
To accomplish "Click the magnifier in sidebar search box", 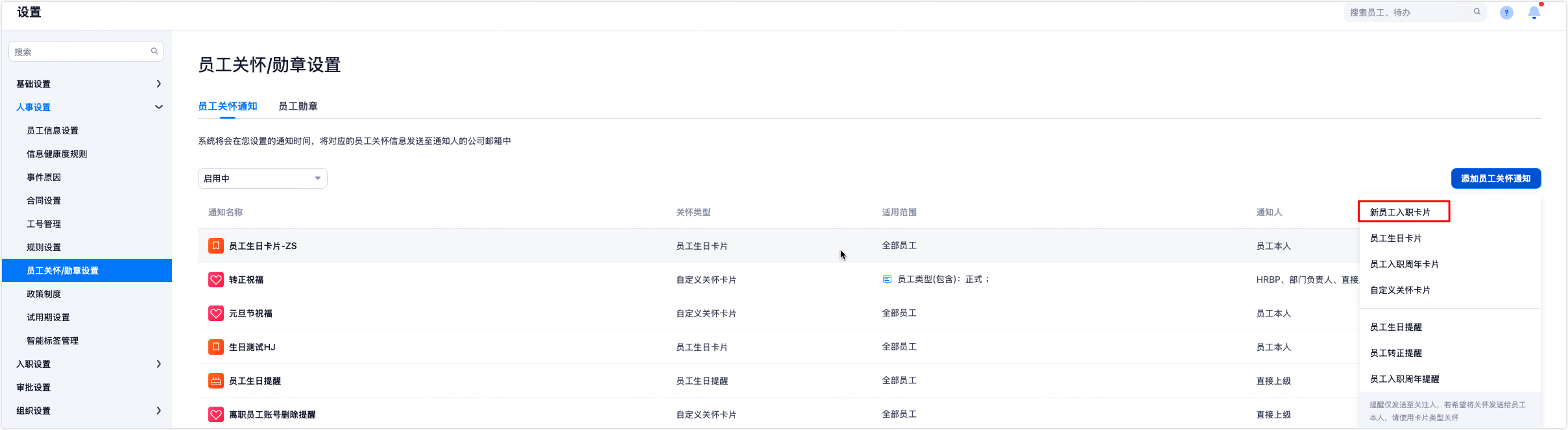I will [154, 51].
